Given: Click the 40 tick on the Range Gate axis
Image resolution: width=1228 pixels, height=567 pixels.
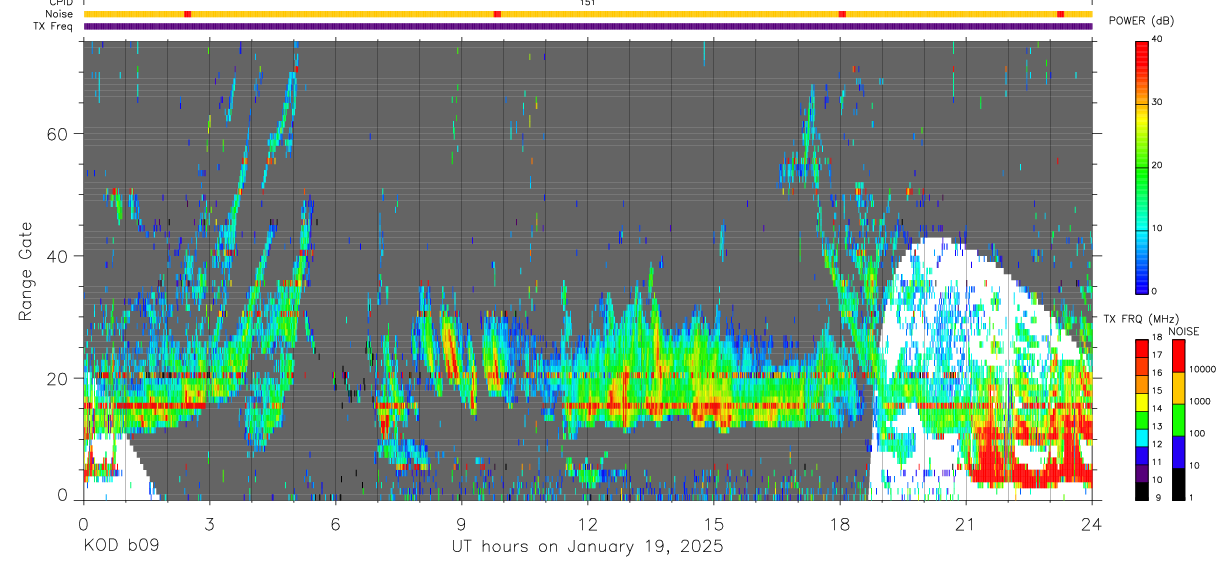Looking at the screenshot, I should coord(58,256).
